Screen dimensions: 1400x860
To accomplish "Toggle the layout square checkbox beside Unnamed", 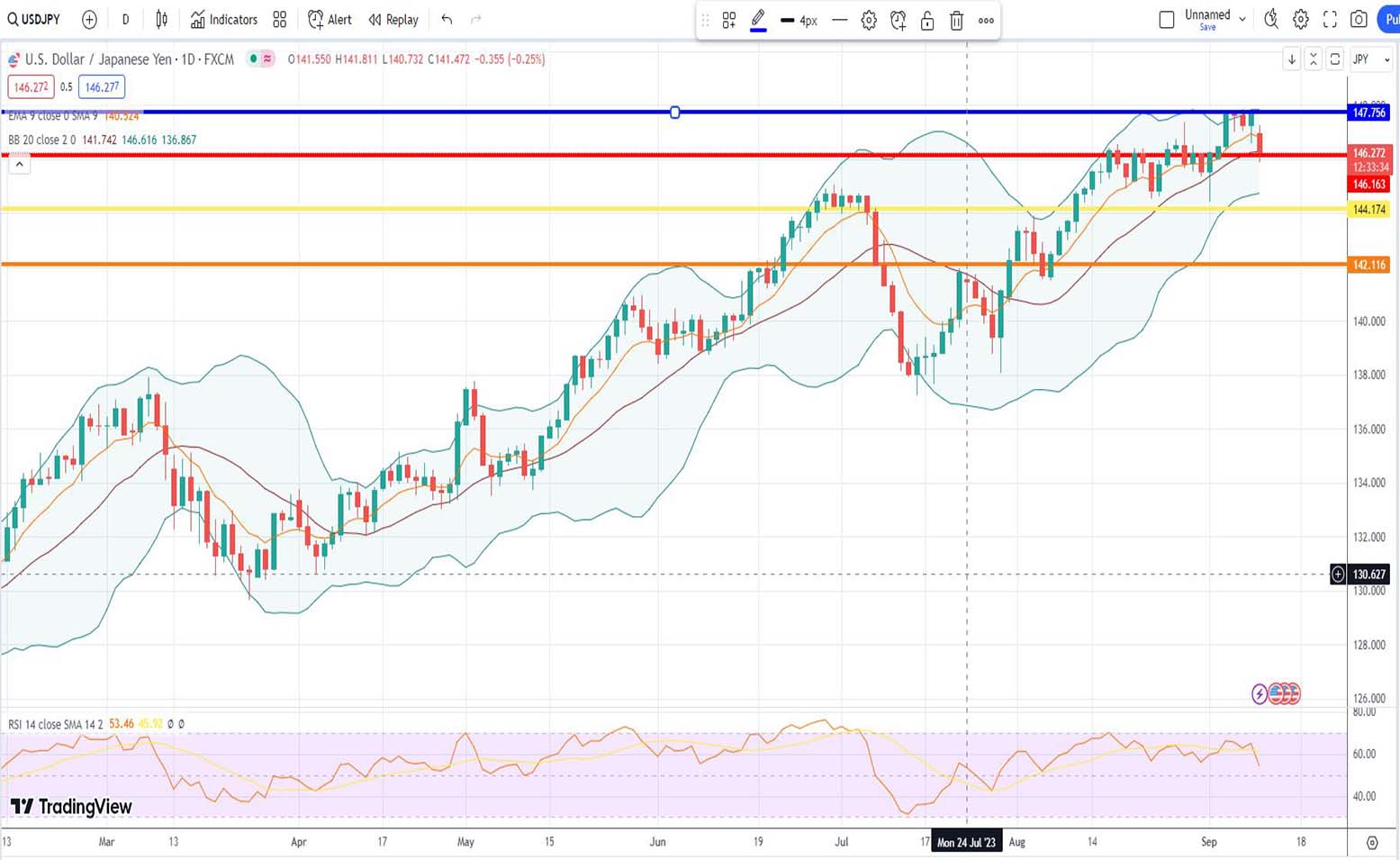I will point(1167,19).
